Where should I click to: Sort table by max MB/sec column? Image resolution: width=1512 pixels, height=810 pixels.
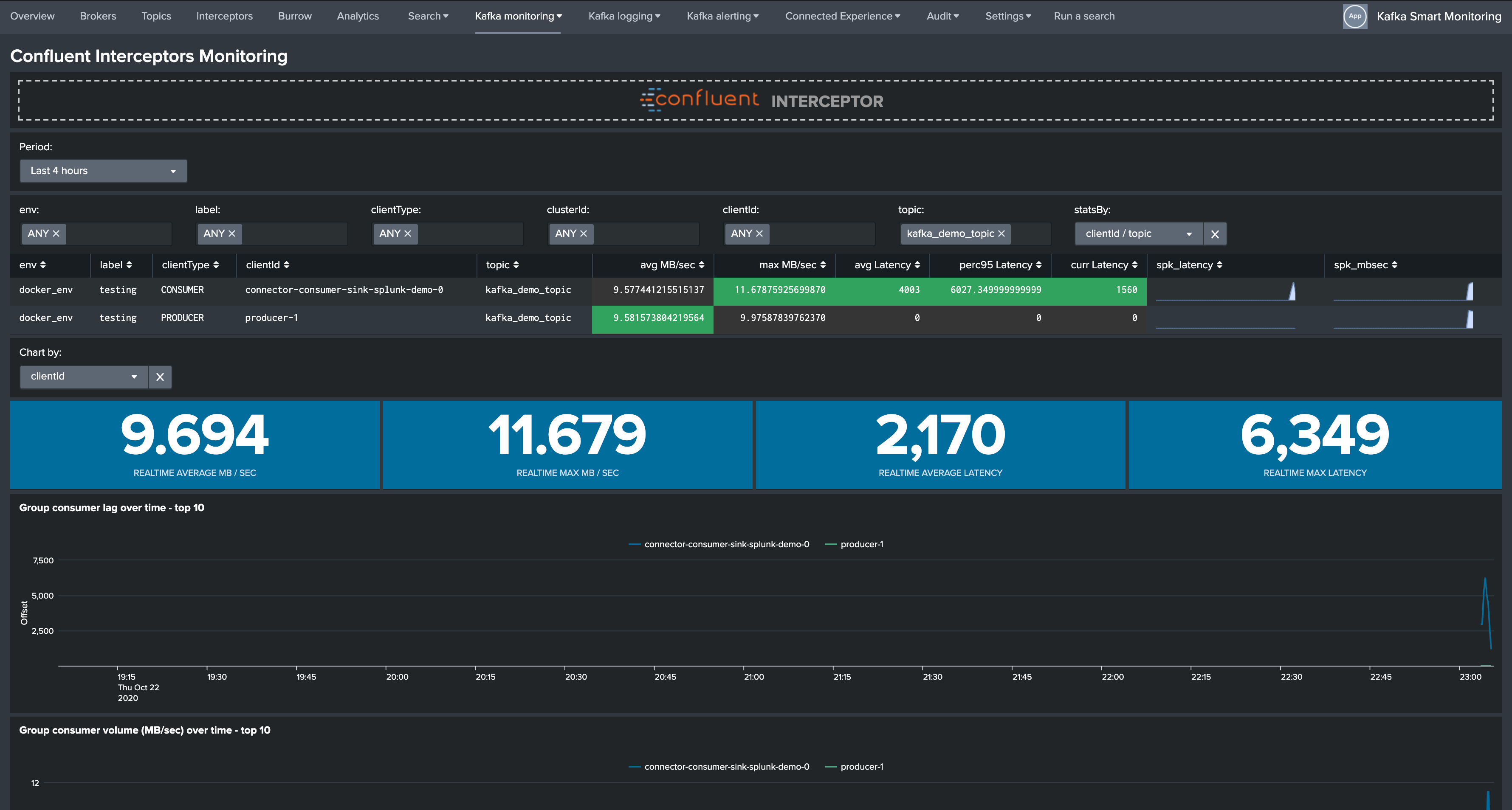[x=793, y=265]
